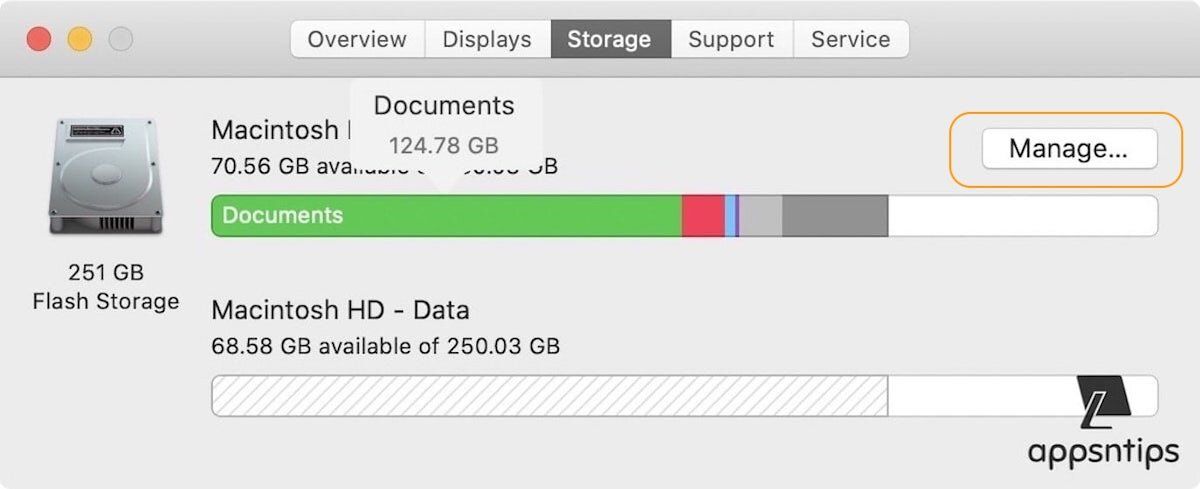This screenshot has height=489, width=1200.
Task: Switch to the Overview tab
Action: 357,40
